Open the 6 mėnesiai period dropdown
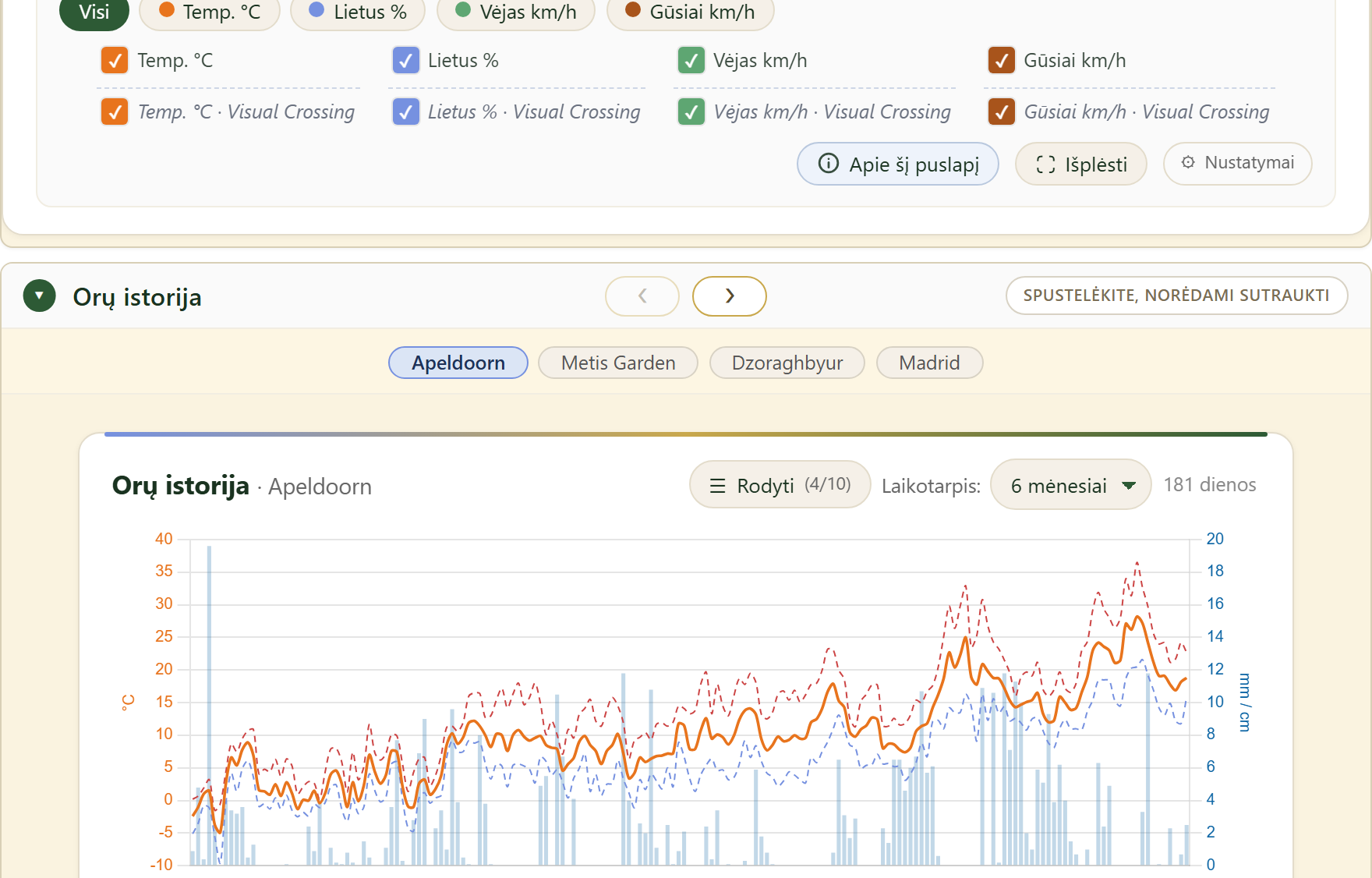The height and width of the screenshot is (878, 1372). (x=1071, y=485)
